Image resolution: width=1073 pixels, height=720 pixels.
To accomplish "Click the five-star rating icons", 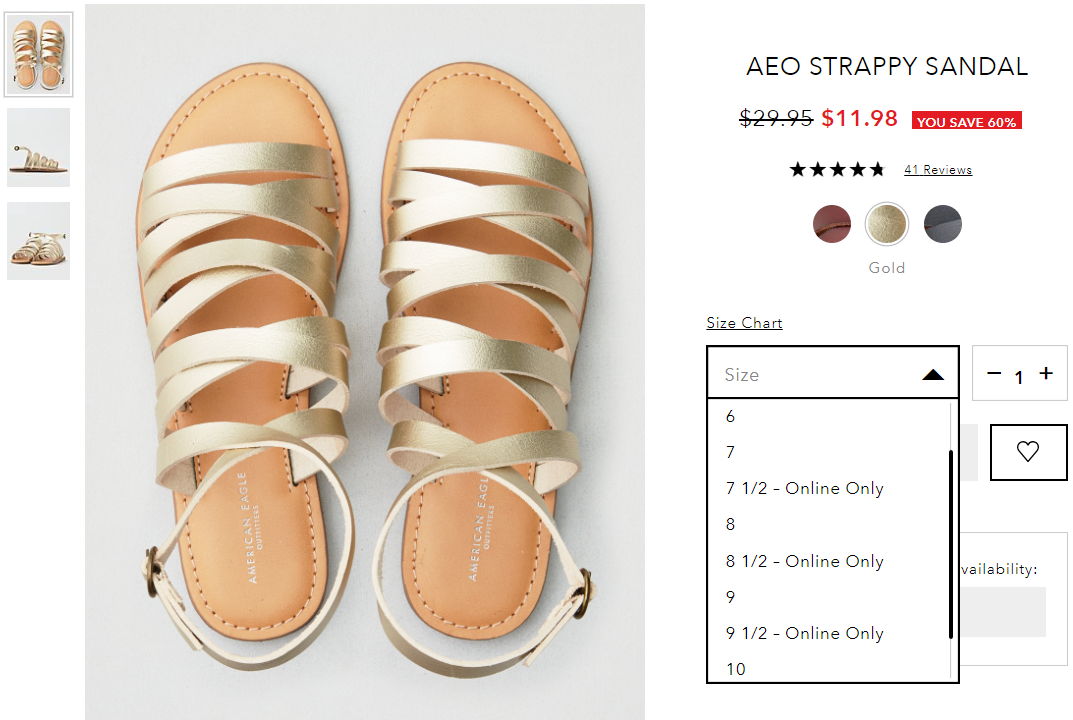I will [837, 169].
